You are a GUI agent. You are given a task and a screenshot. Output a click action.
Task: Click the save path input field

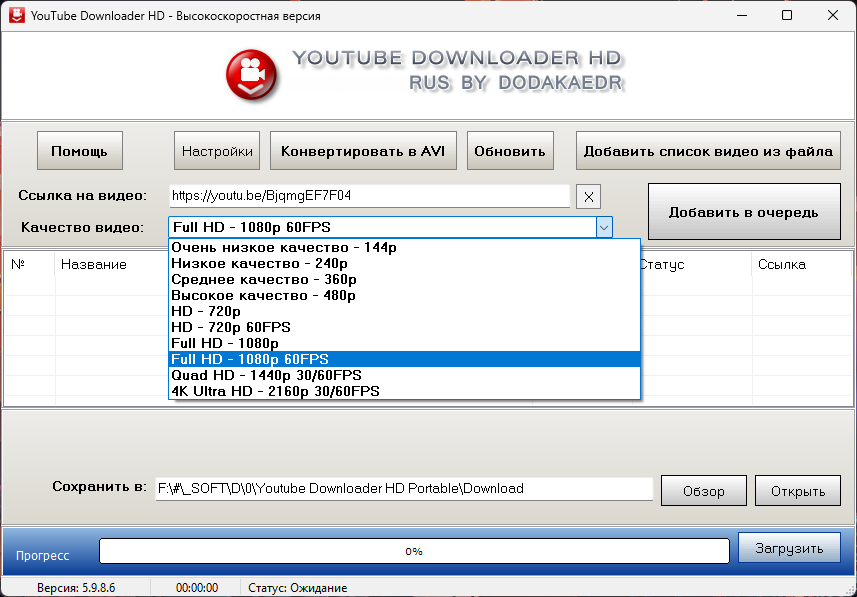pyautogui.click(x=404, y=489)
